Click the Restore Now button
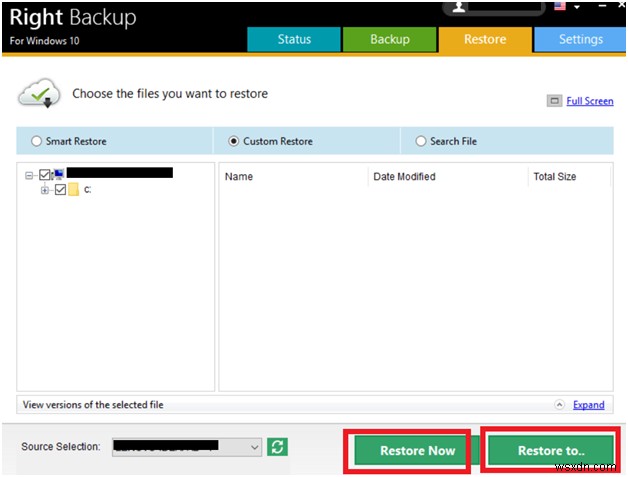 pyautogui.click(x=417, y=451)
